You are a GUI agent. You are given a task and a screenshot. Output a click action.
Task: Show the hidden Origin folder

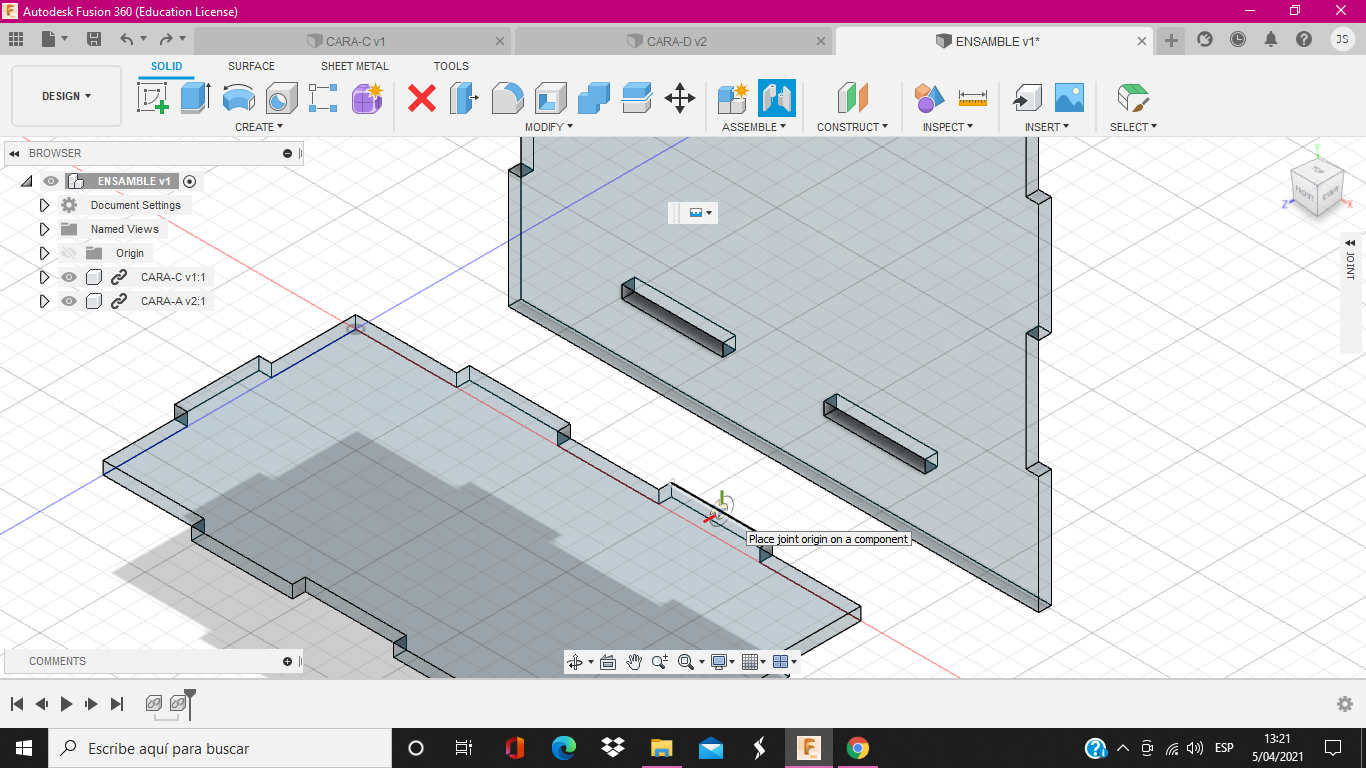click(x=69, y=253)
